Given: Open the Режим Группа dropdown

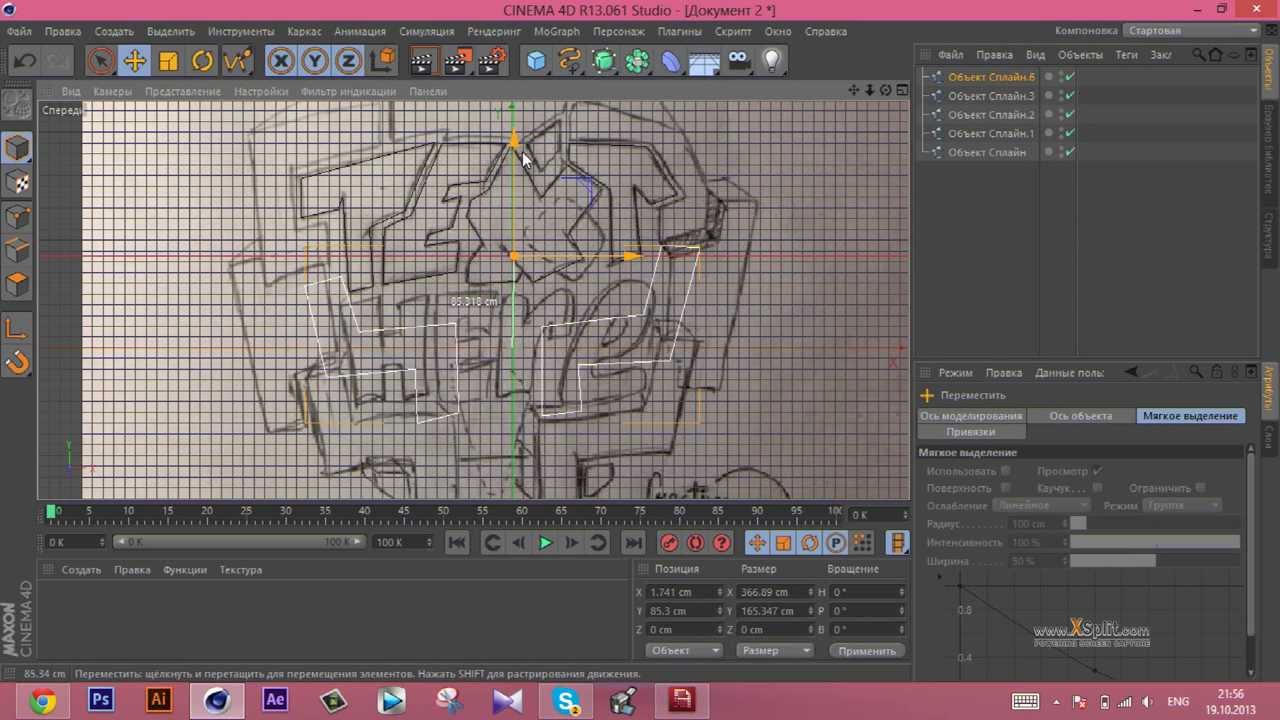Looking at the screenshot, I should (x=1182, y=506).
